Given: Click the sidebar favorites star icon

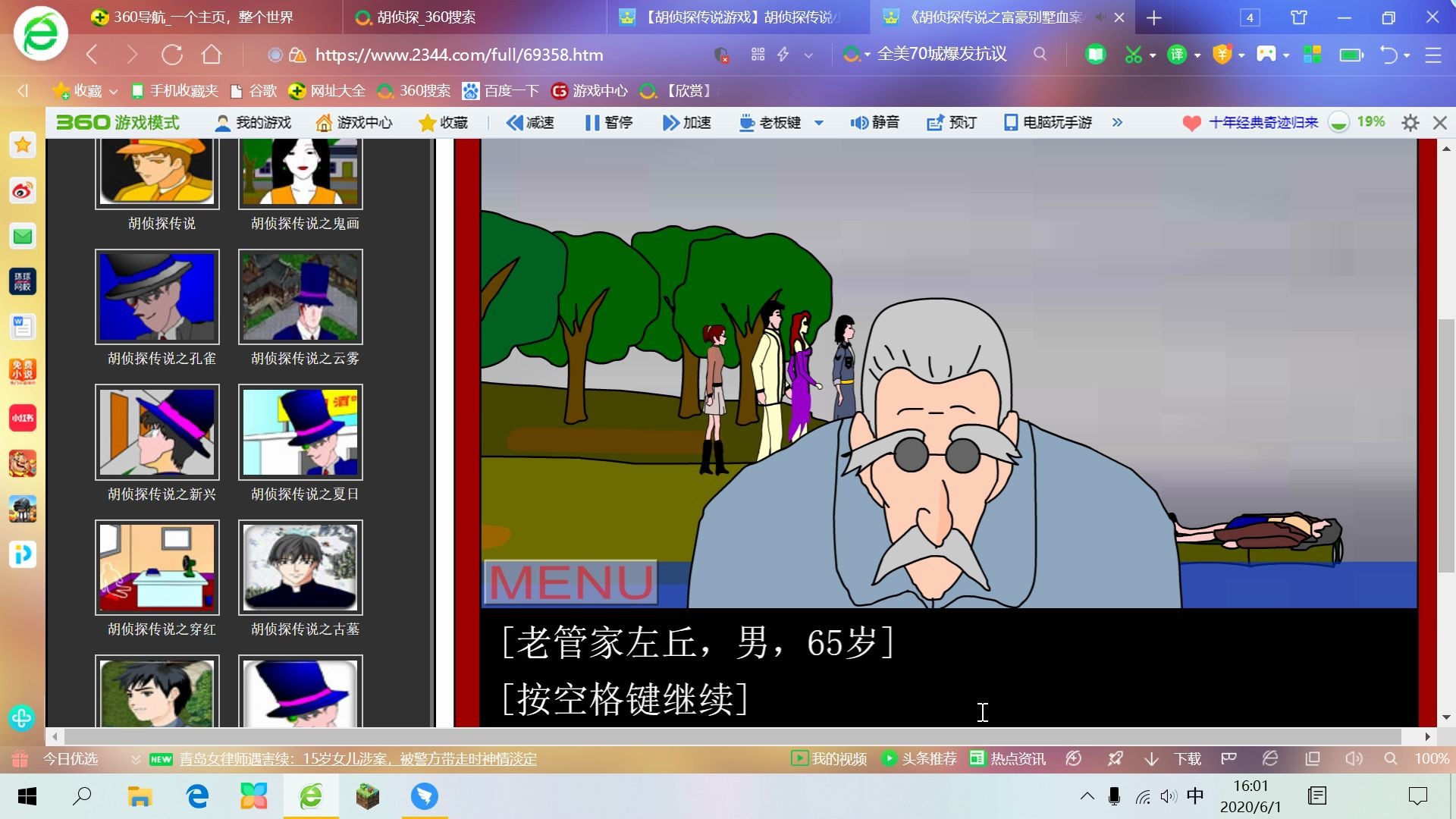Looking at the screenshot, I should pyautogui.click(x=23, y=145).
